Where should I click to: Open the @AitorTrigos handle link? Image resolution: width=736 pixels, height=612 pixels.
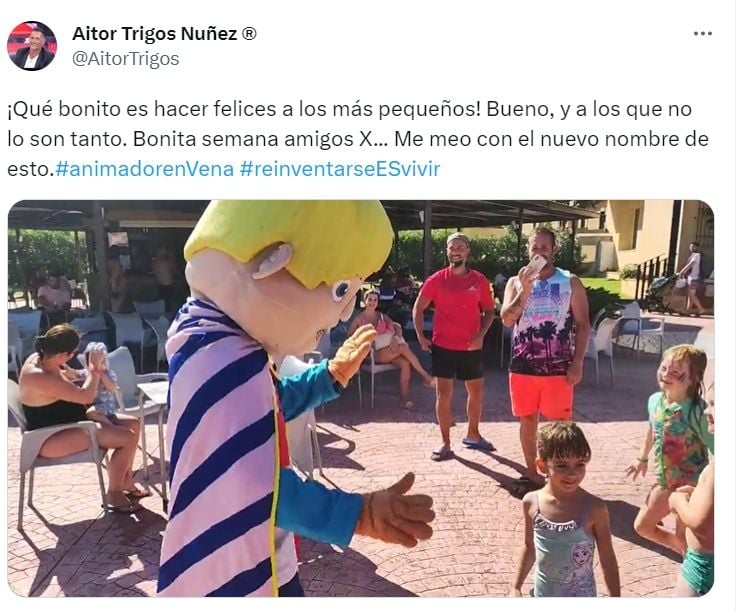[126, 59]
